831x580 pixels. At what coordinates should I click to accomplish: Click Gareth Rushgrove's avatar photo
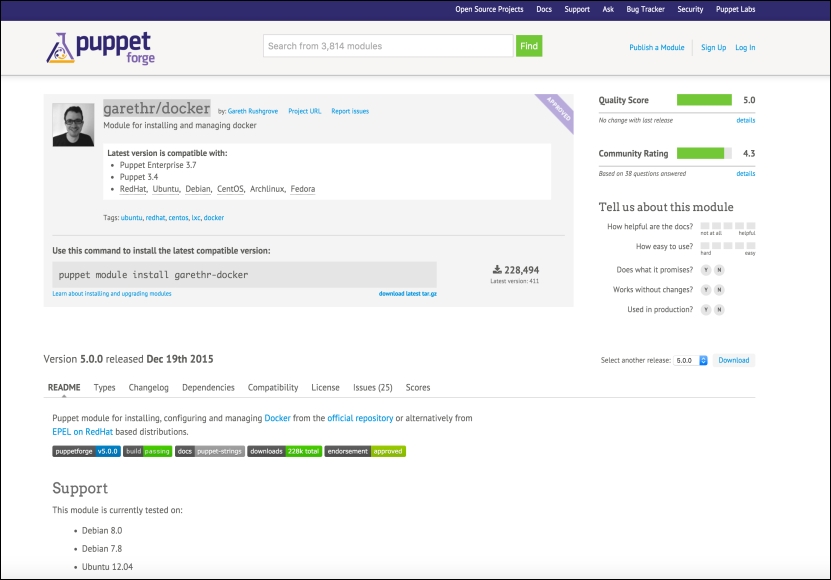(73, 125)
